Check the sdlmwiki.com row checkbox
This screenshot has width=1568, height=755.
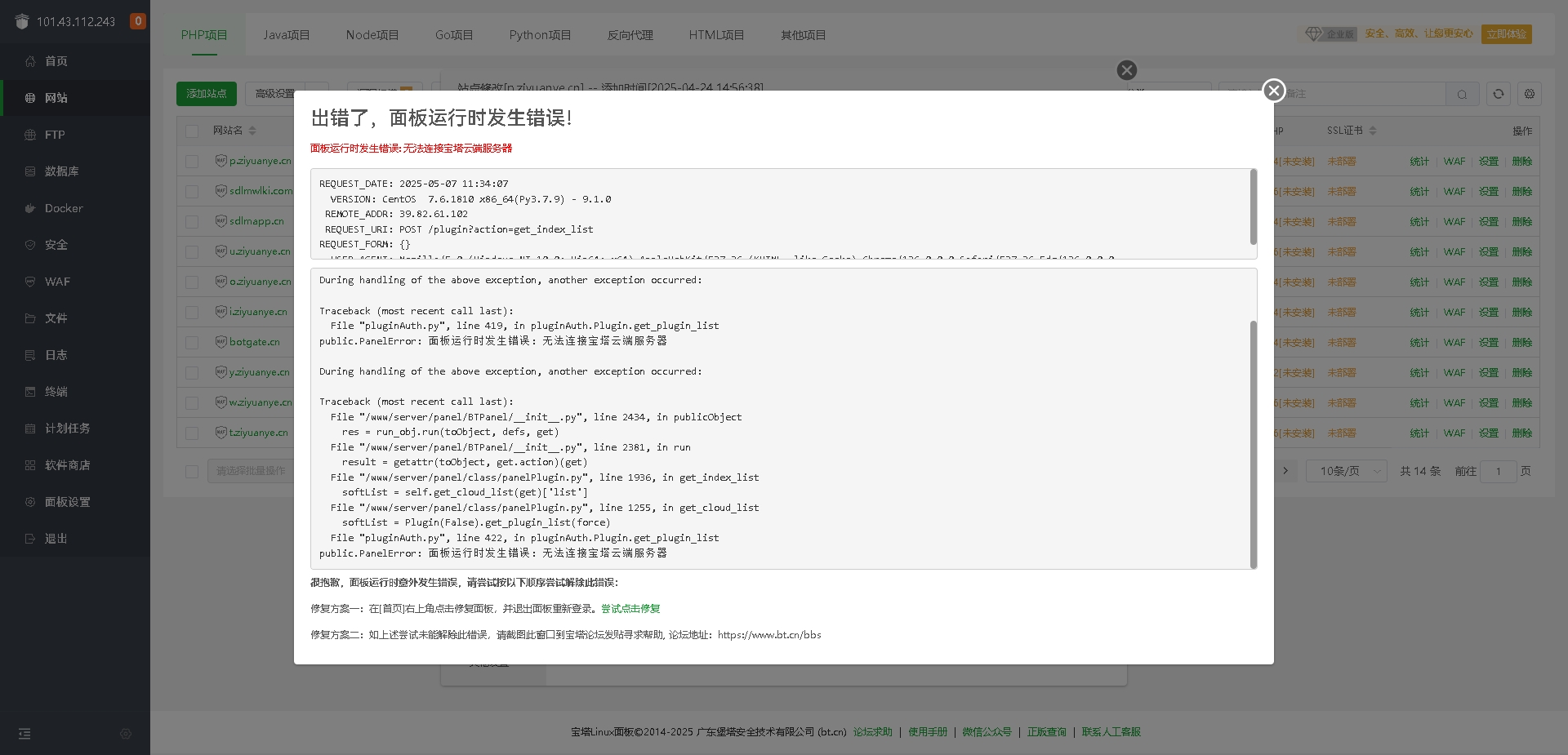click(x=192, y=192)
